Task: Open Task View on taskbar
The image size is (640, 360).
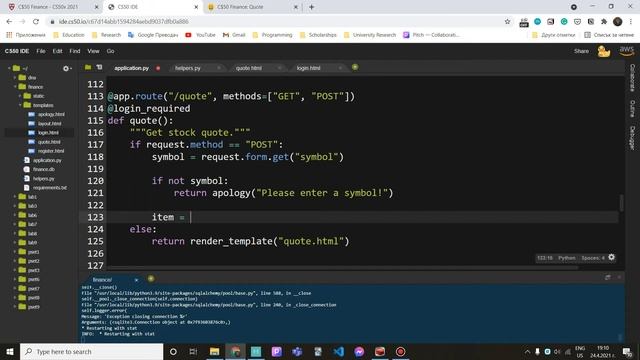Action: coord(193,351)
